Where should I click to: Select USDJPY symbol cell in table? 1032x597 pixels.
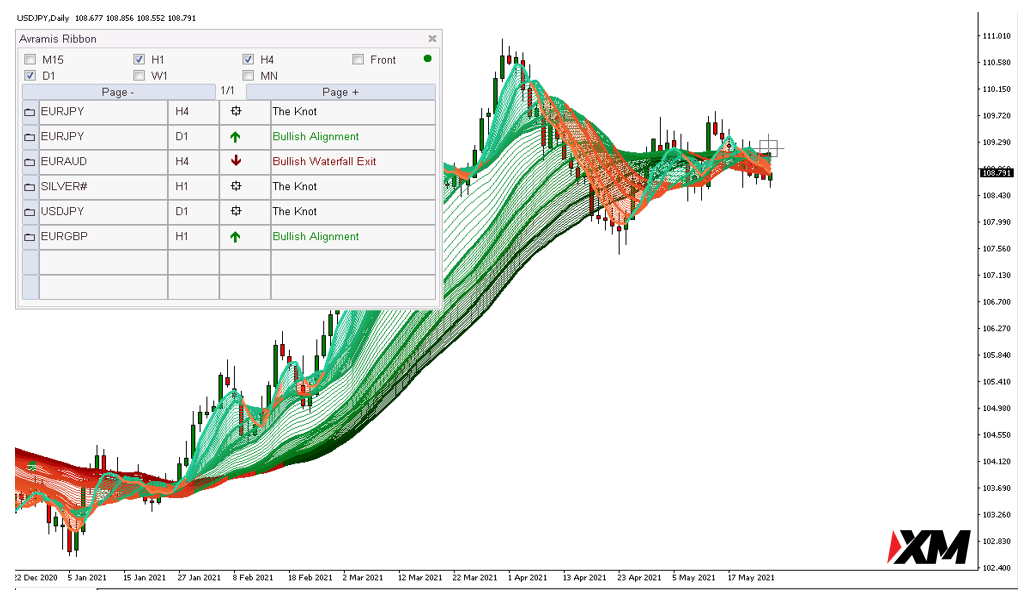(103, 211)
